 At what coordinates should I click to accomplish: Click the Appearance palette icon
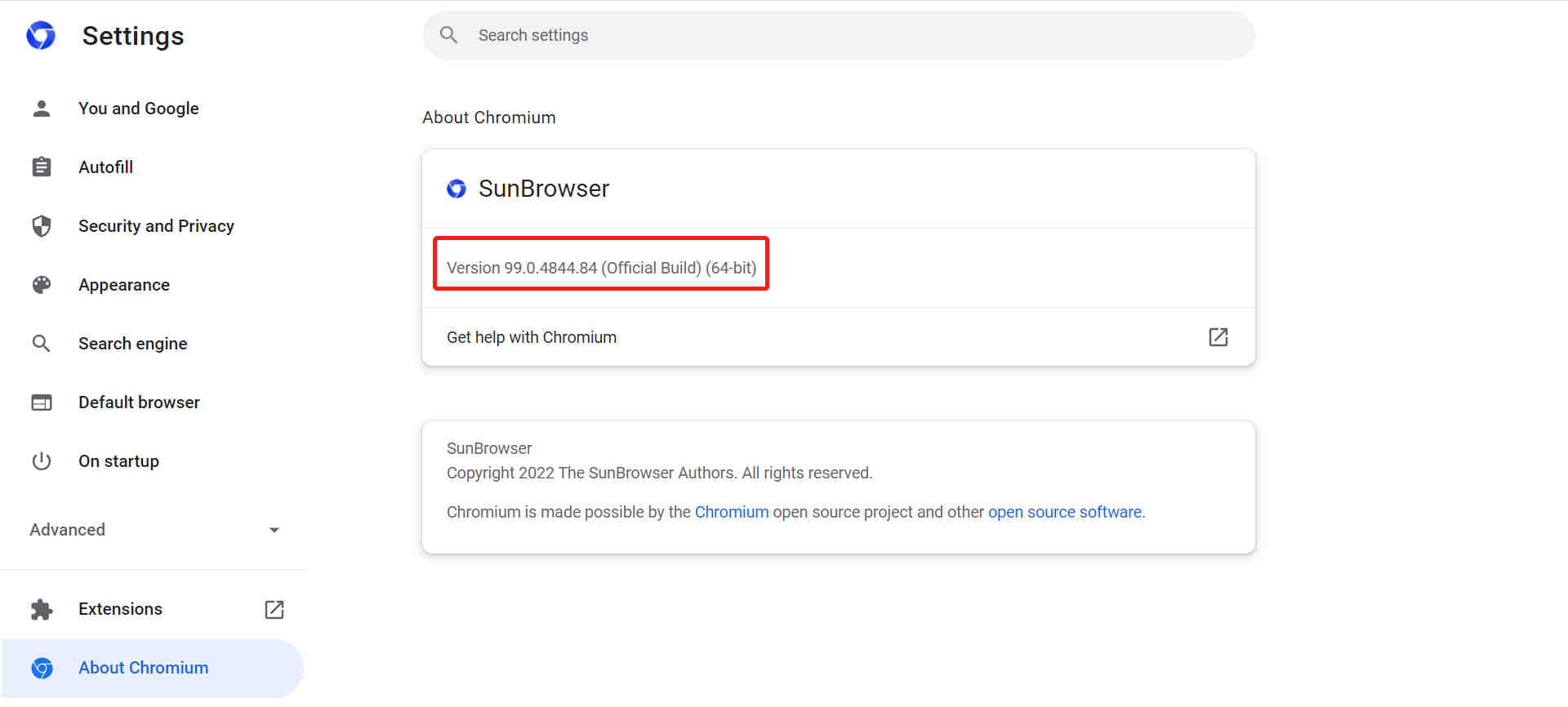coord(42,285)
